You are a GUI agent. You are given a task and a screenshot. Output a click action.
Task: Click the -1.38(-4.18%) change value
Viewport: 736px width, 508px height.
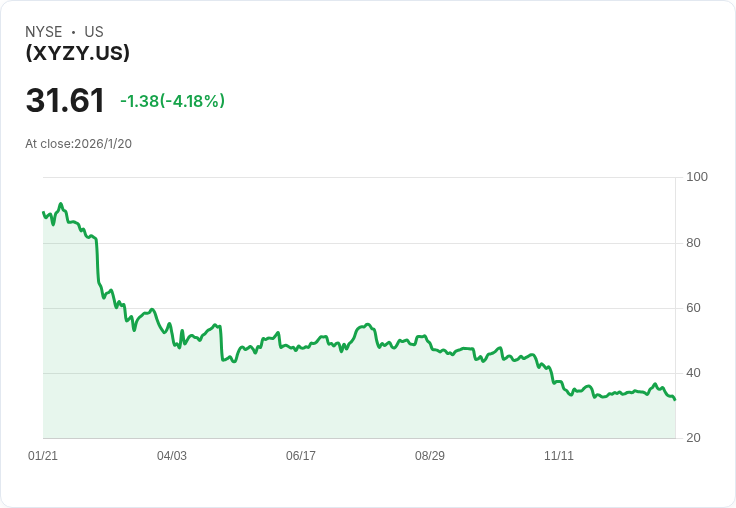172,101
